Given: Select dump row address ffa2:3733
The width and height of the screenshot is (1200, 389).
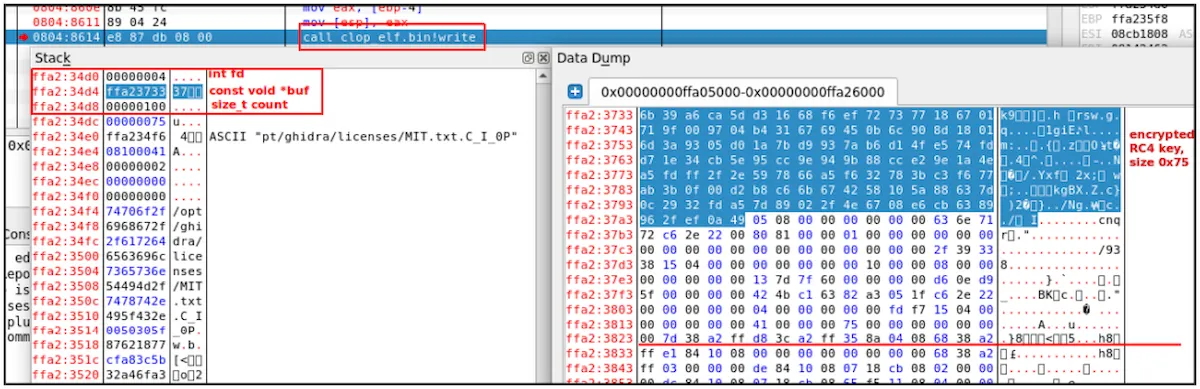Looking at the screenshot, I should click(600, 116).
